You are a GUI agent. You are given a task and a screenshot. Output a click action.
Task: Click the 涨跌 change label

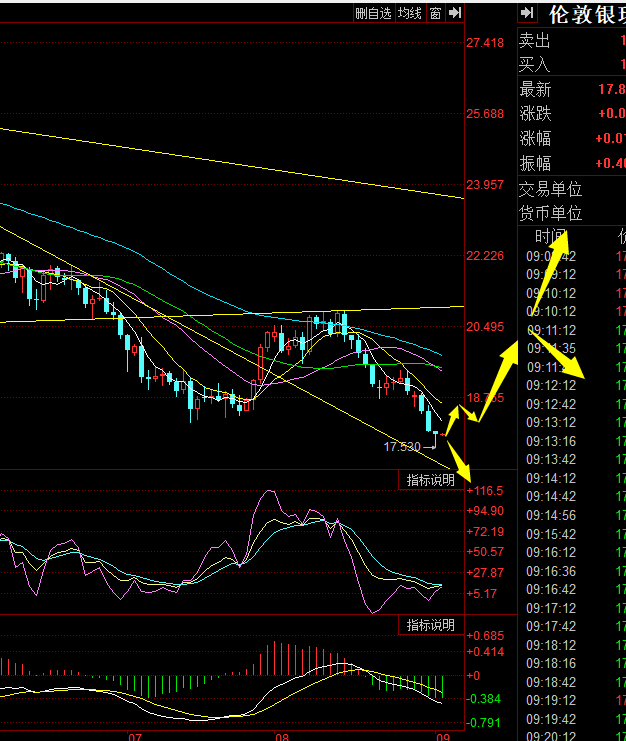click(x=535, y=114)
